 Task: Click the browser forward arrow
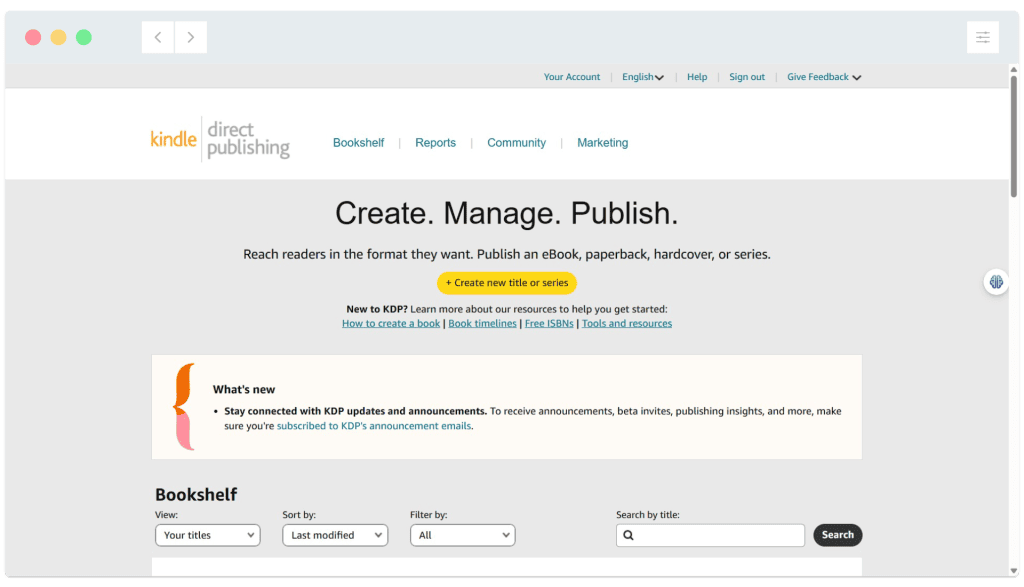click(x=191, y=37)
